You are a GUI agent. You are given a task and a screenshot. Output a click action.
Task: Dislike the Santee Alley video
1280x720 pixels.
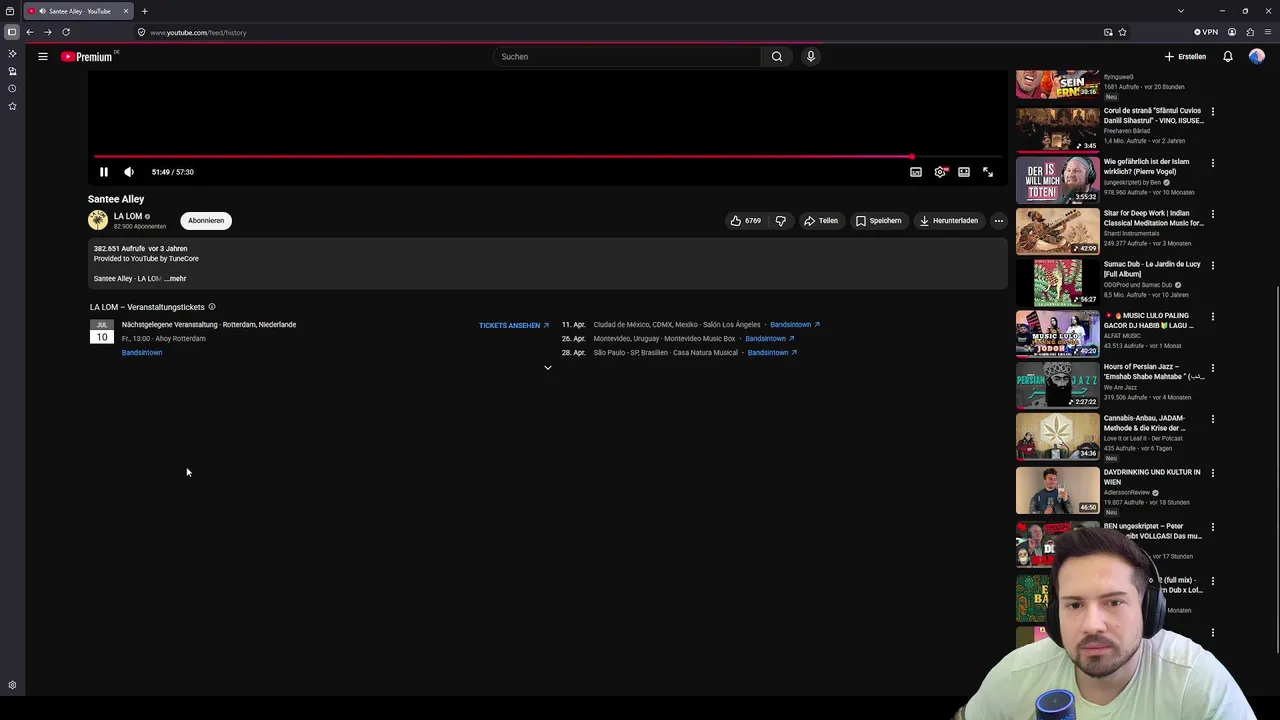point(781,221)
